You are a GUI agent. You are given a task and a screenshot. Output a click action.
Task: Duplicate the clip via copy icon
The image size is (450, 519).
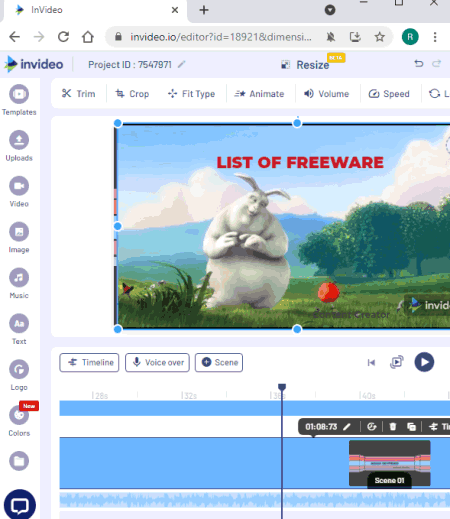click(411, 427)
